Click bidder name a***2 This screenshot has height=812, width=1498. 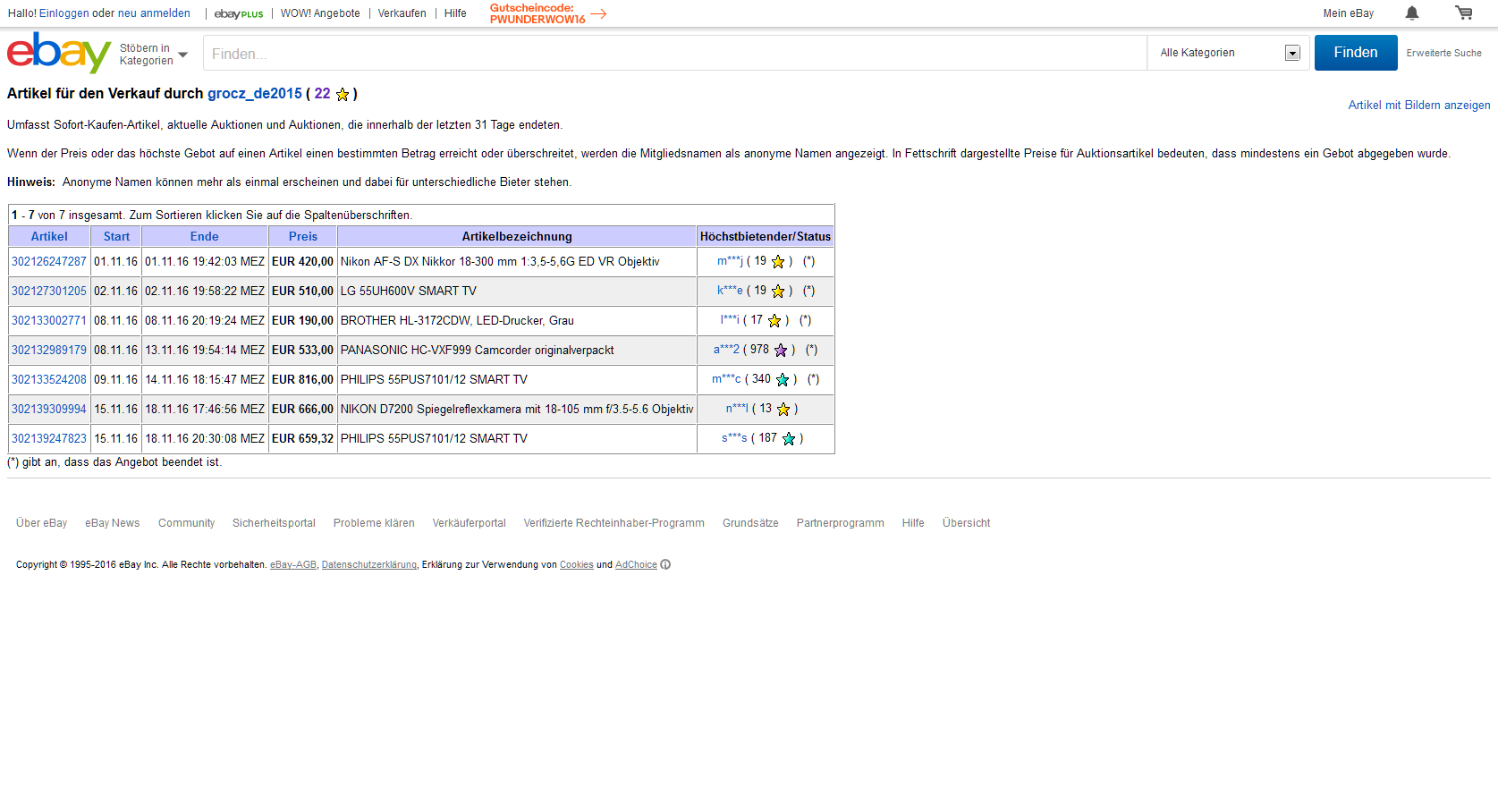726,350
